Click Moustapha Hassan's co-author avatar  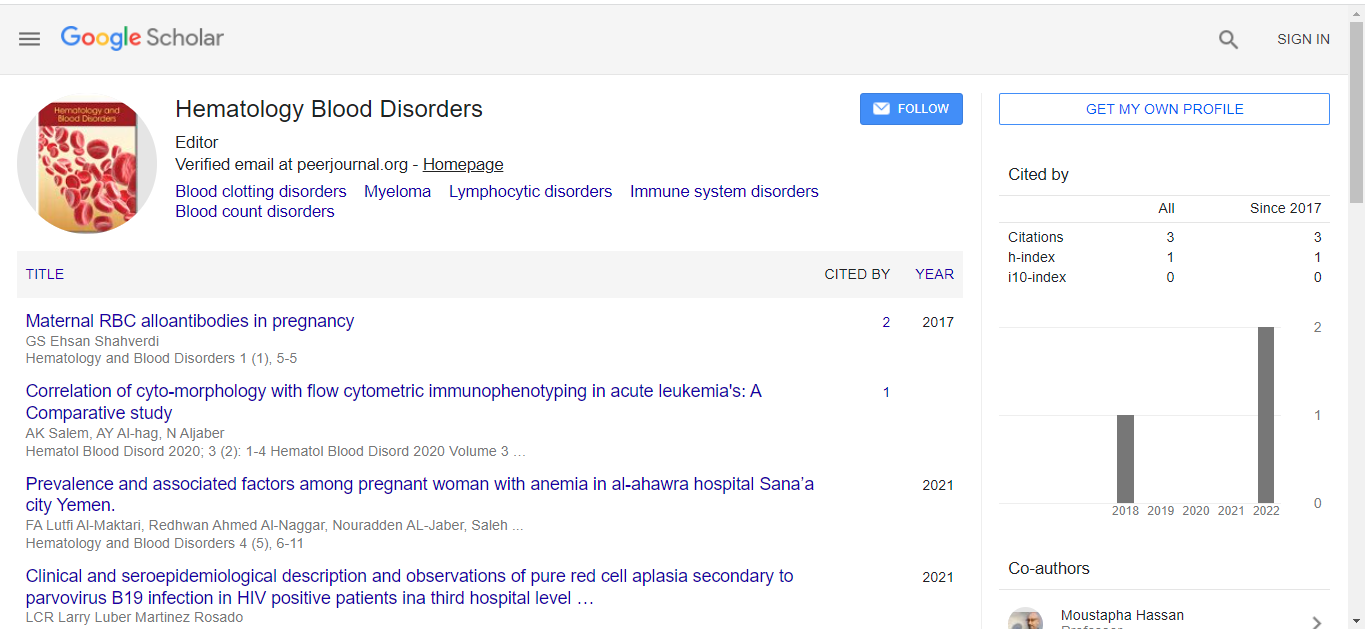pos(1025,619)
